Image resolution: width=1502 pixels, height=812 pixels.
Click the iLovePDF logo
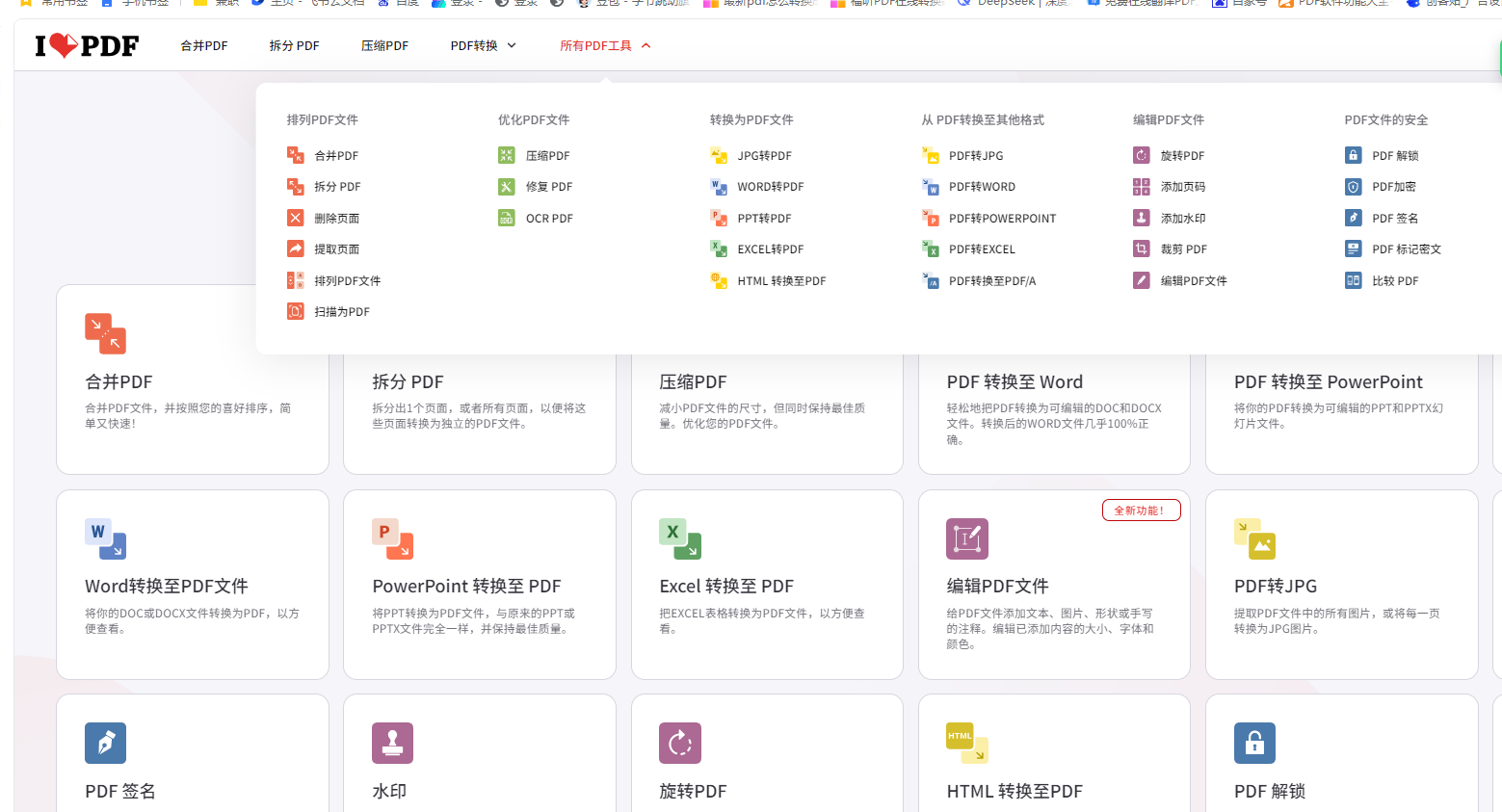coord(87,45)
